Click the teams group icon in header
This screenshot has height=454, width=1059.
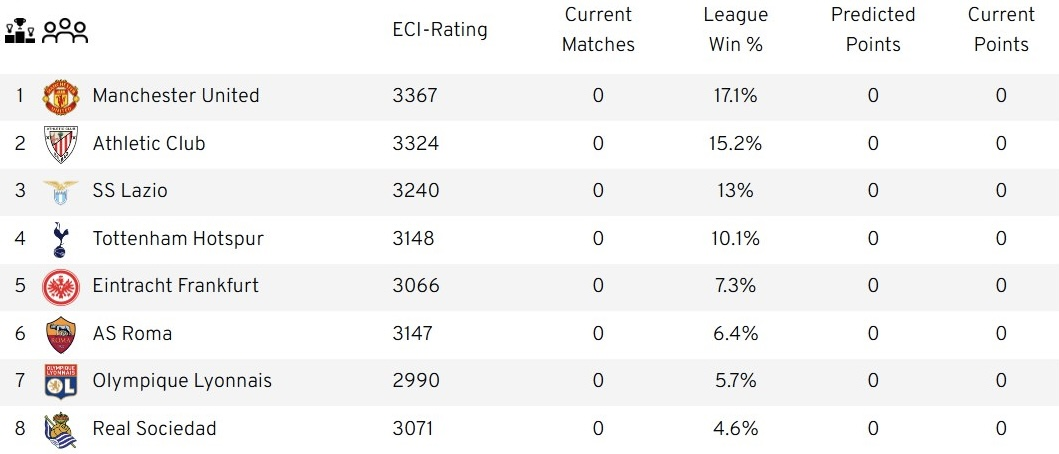pyautogui.click(x=65, y=31)
